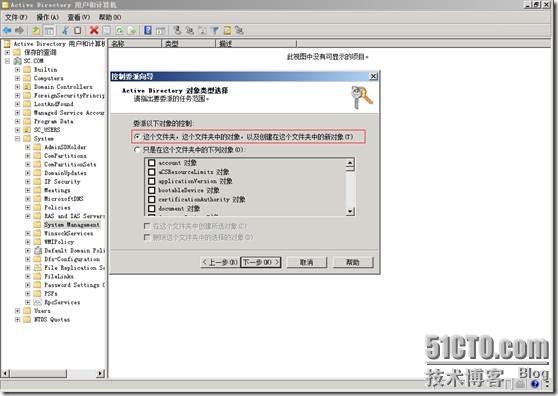Click the 下一步 (Next) wizard button
This screenshot has width=558, height=396.
point(261,263)
